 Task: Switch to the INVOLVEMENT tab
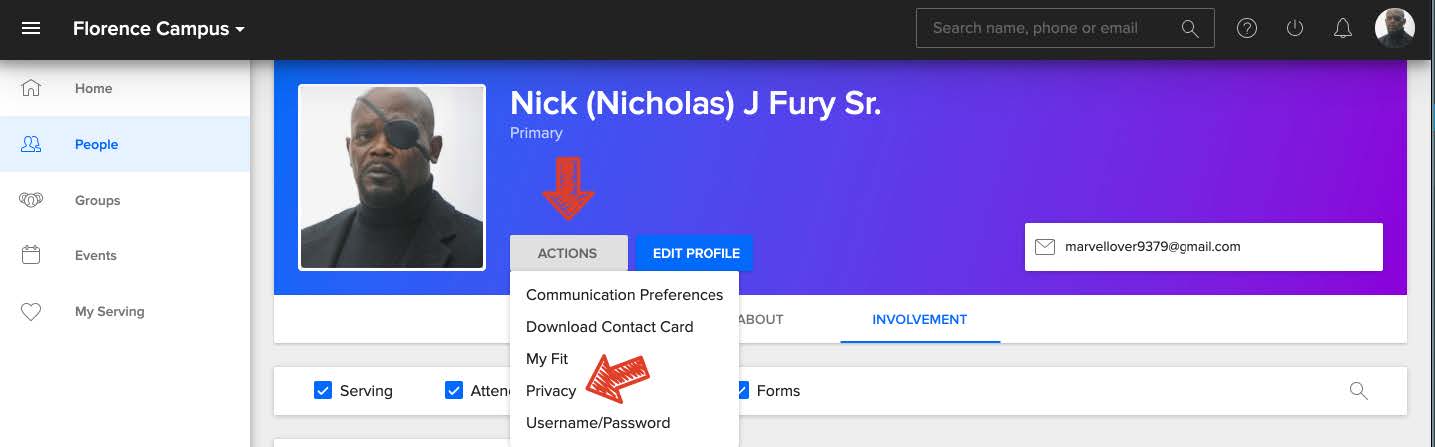pos(920,320)
